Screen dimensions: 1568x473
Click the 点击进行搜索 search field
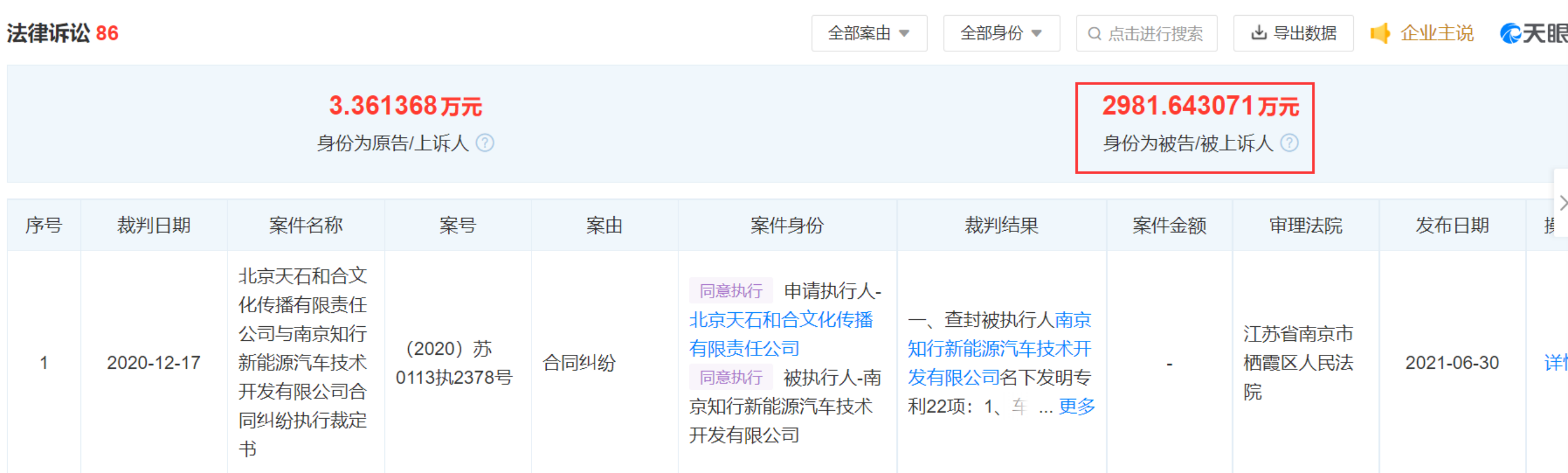(x=1146, y=33)
